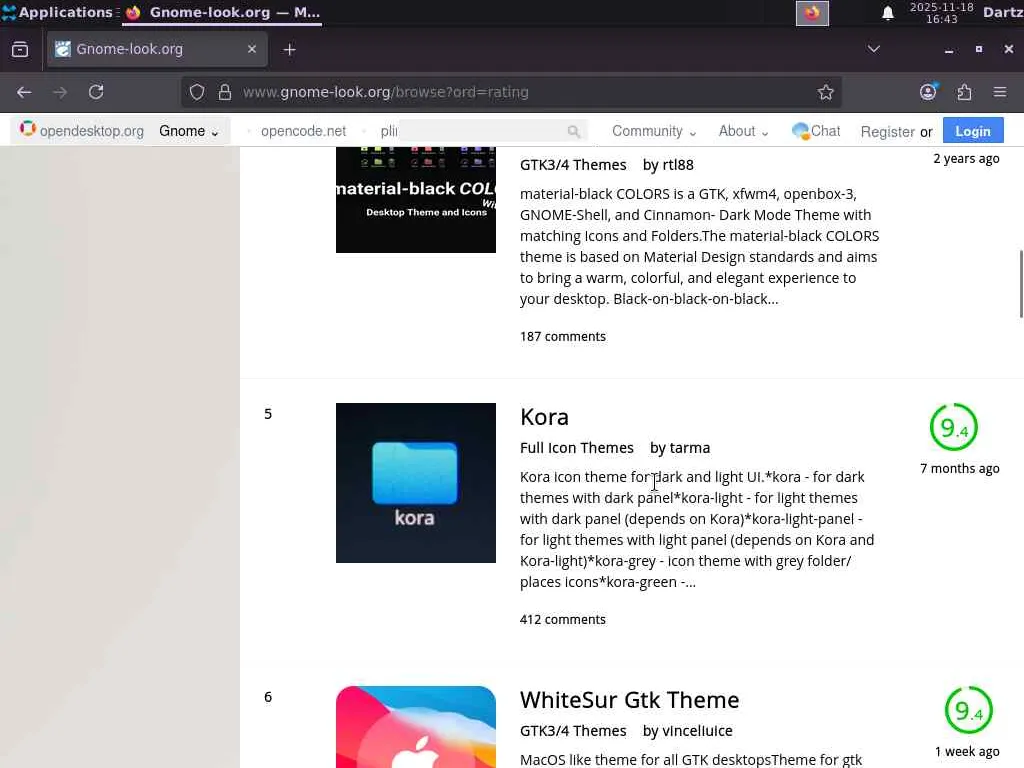Open the Kora folder thumbnail
1024x768 pixels.
coord(415,483)
